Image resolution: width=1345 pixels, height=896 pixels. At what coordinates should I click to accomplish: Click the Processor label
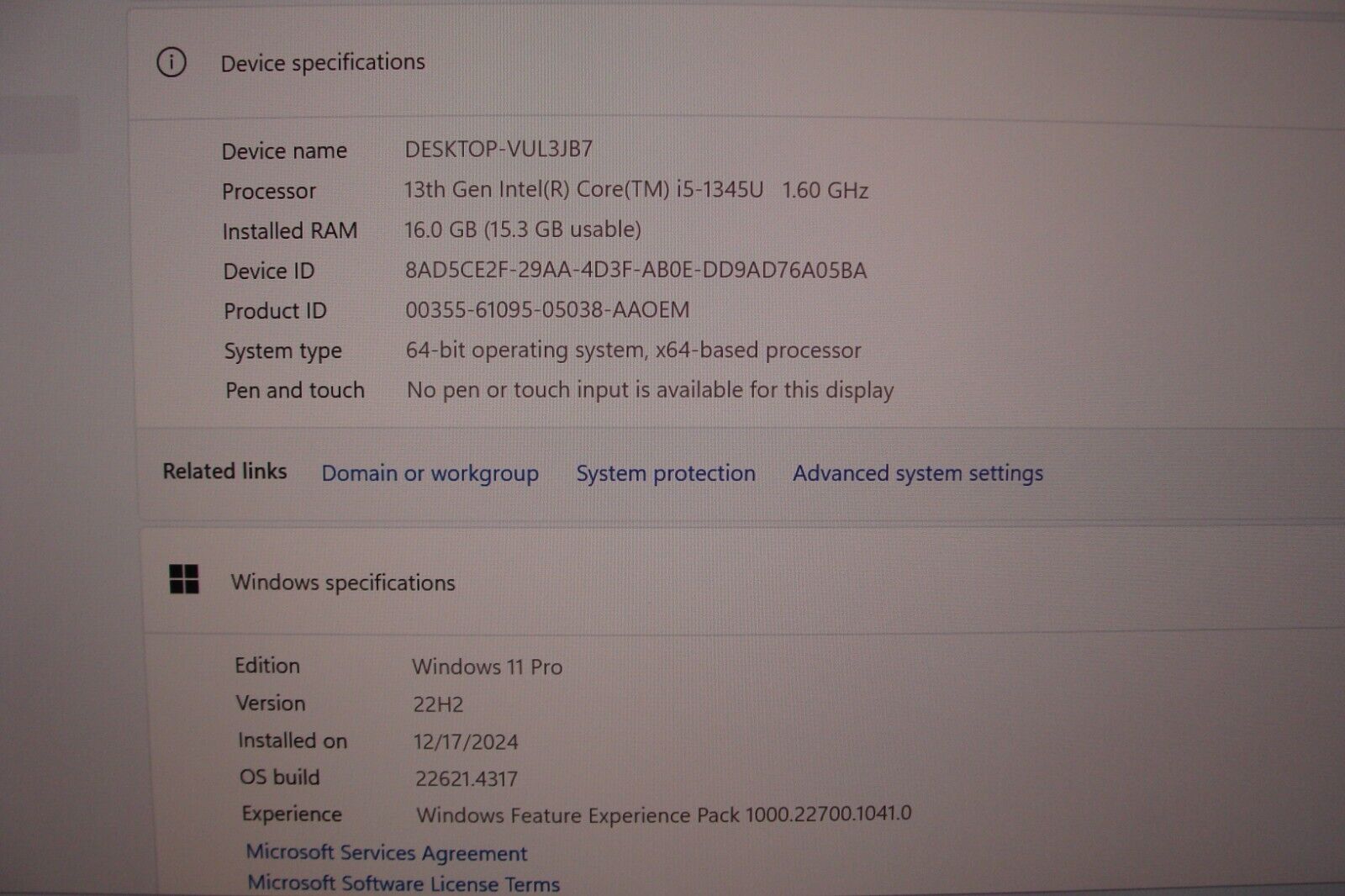(x=269, y=192)
